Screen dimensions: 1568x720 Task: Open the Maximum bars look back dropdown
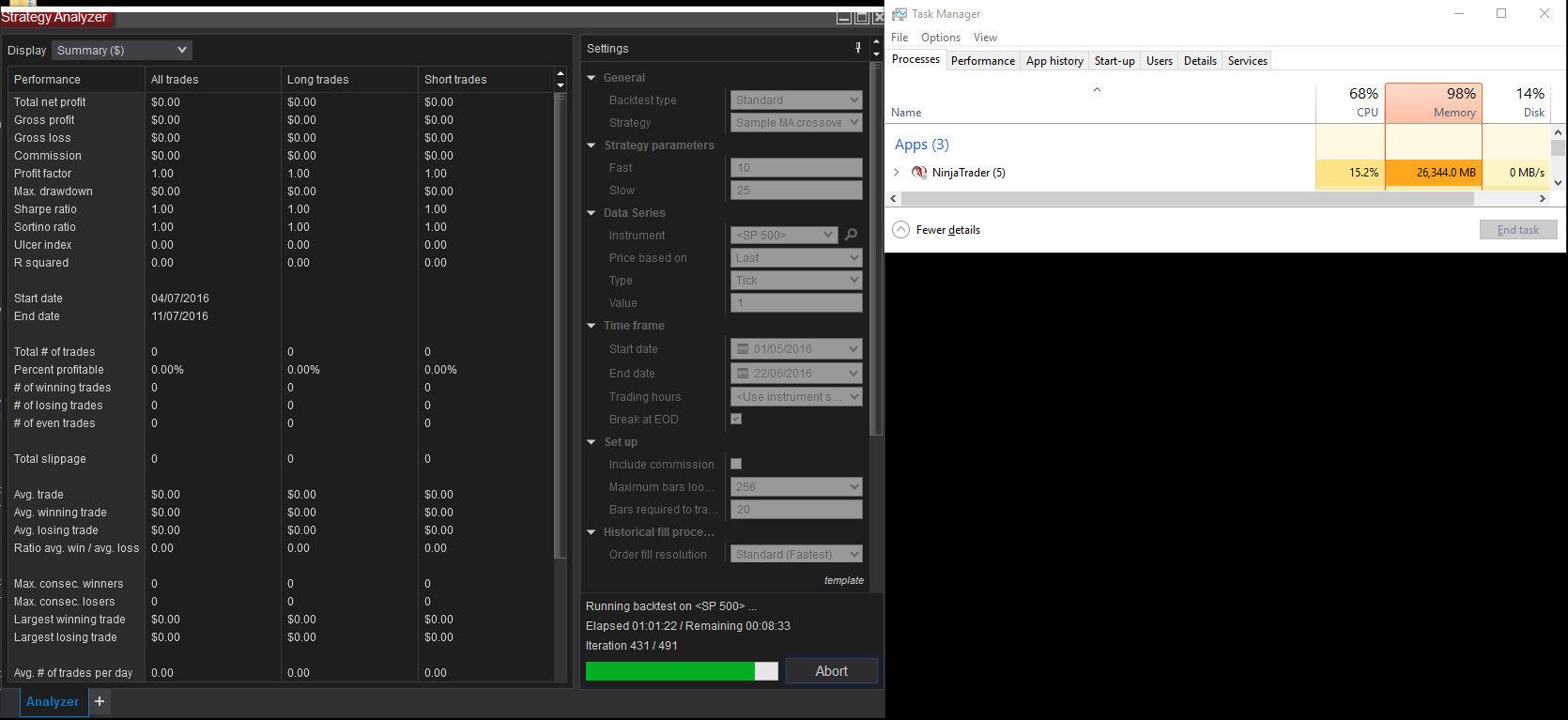coord(796,487)
